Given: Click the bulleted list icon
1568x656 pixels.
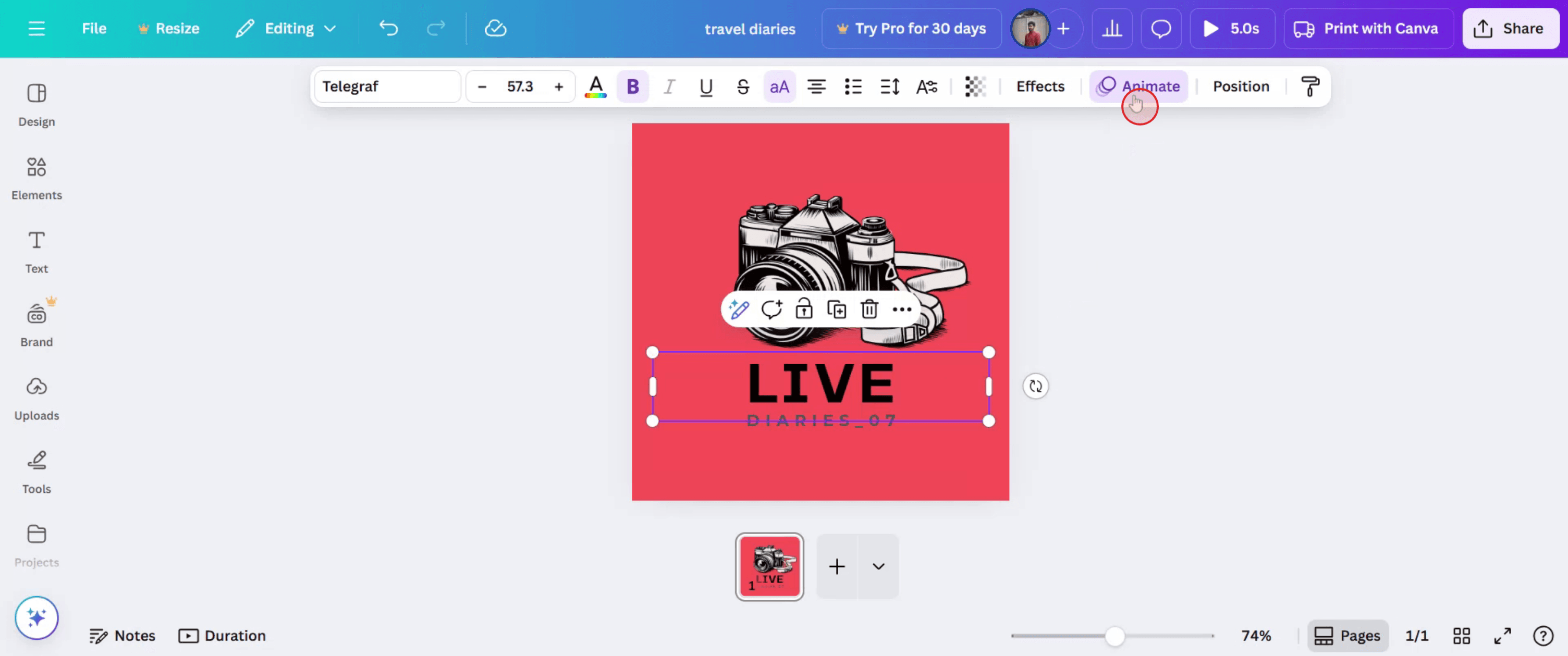Looking at the screenshot, I should coord(853,86).
